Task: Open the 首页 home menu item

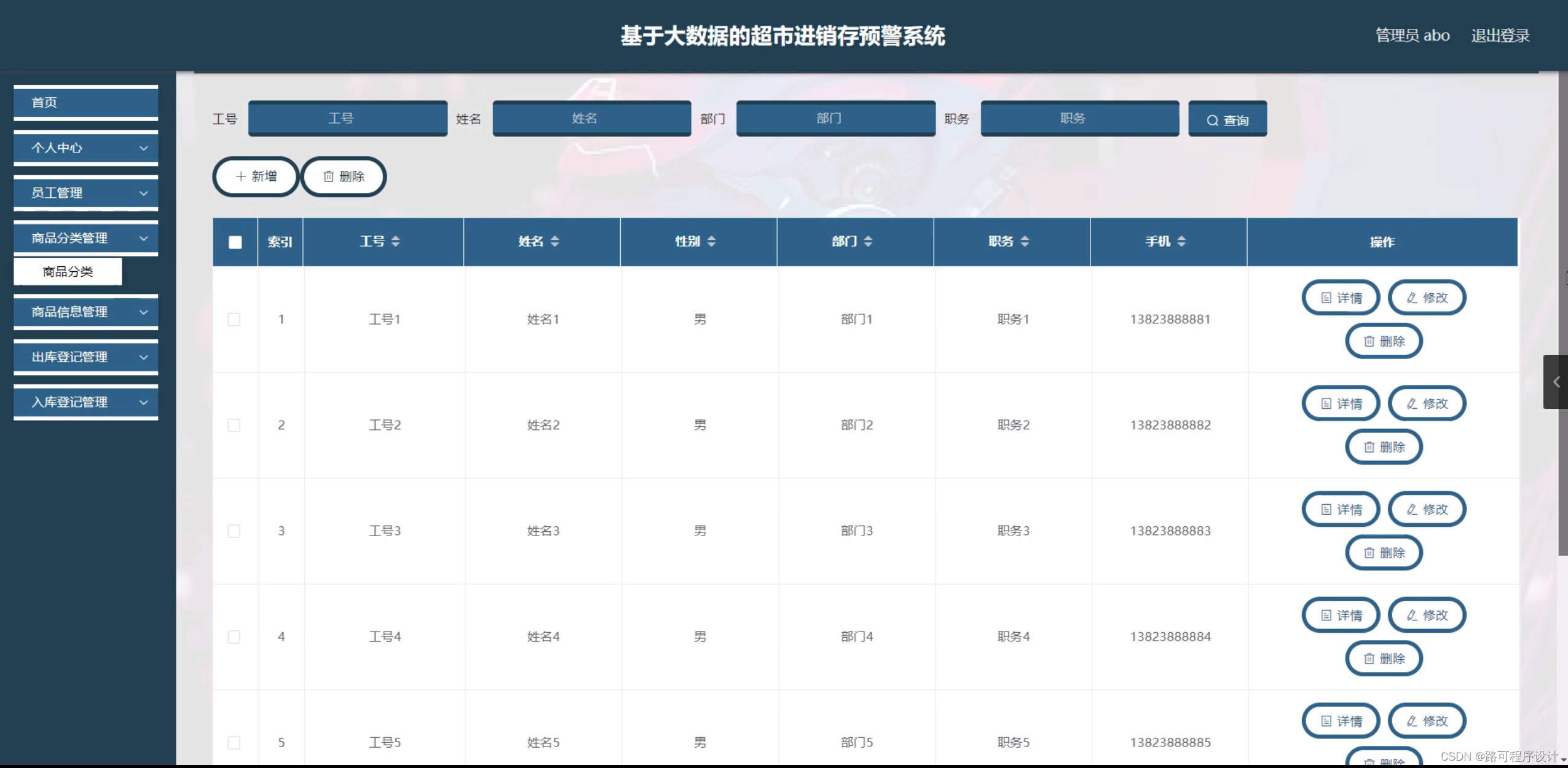Action: coord(85,102)
